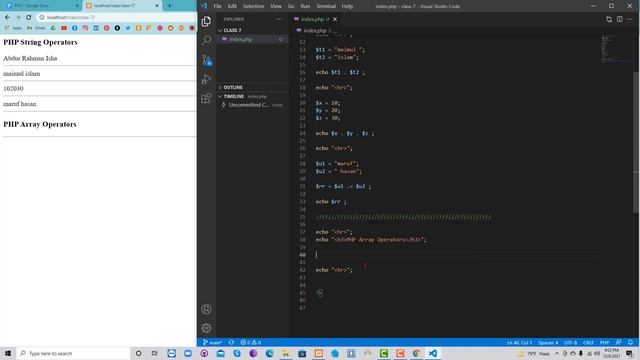Click the Apps shortcut in bookmarks bar
This screenshot has width=640, height=360.
pyautogui.click(x=13, y=28)
